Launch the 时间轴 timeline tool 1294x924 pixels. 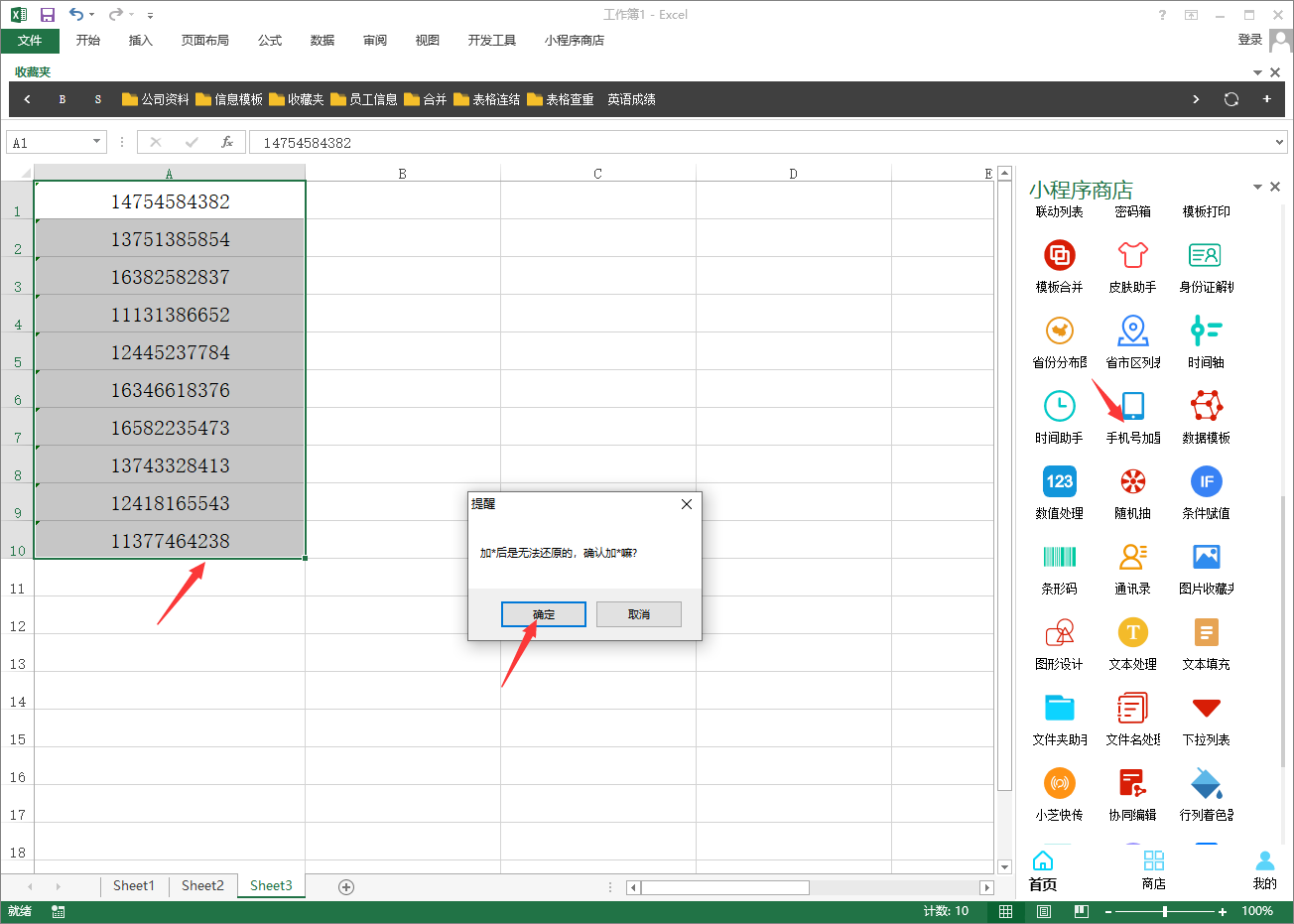1206,331
